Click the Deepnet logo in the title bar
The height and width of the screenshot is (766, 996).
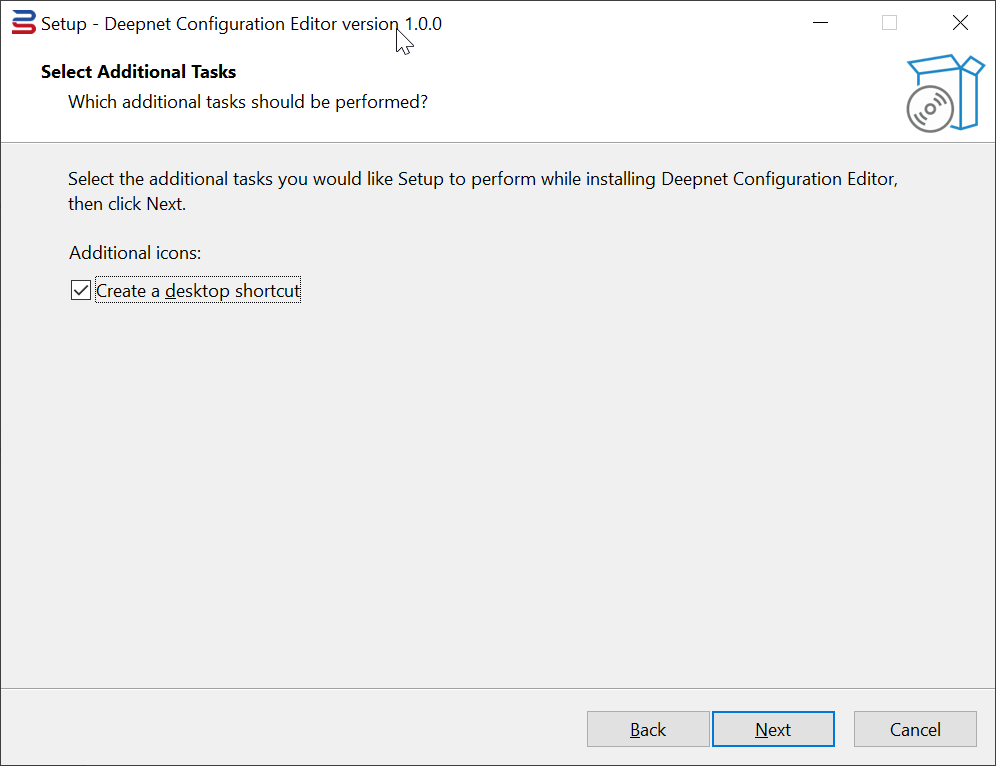pyautogui.click(x=23, y=23)
